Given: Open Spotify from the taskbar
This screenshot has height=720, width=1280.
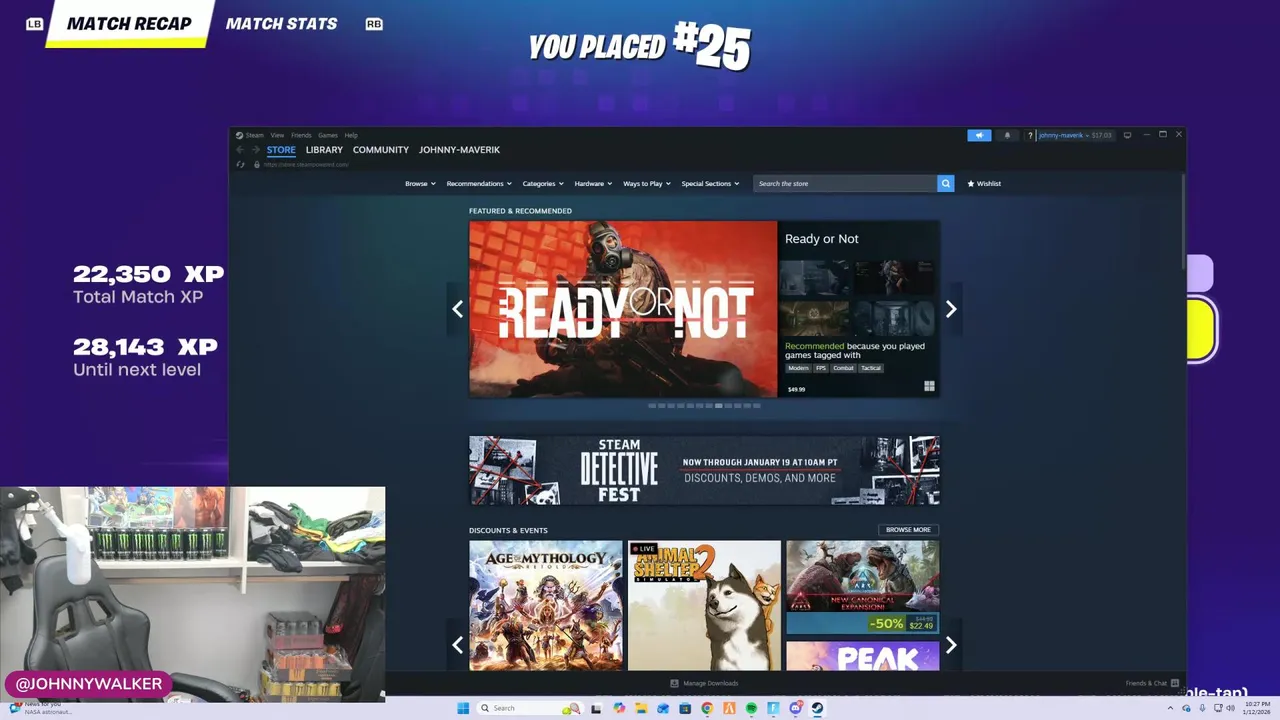Looking at the screenshot, I should coord(751,708).
